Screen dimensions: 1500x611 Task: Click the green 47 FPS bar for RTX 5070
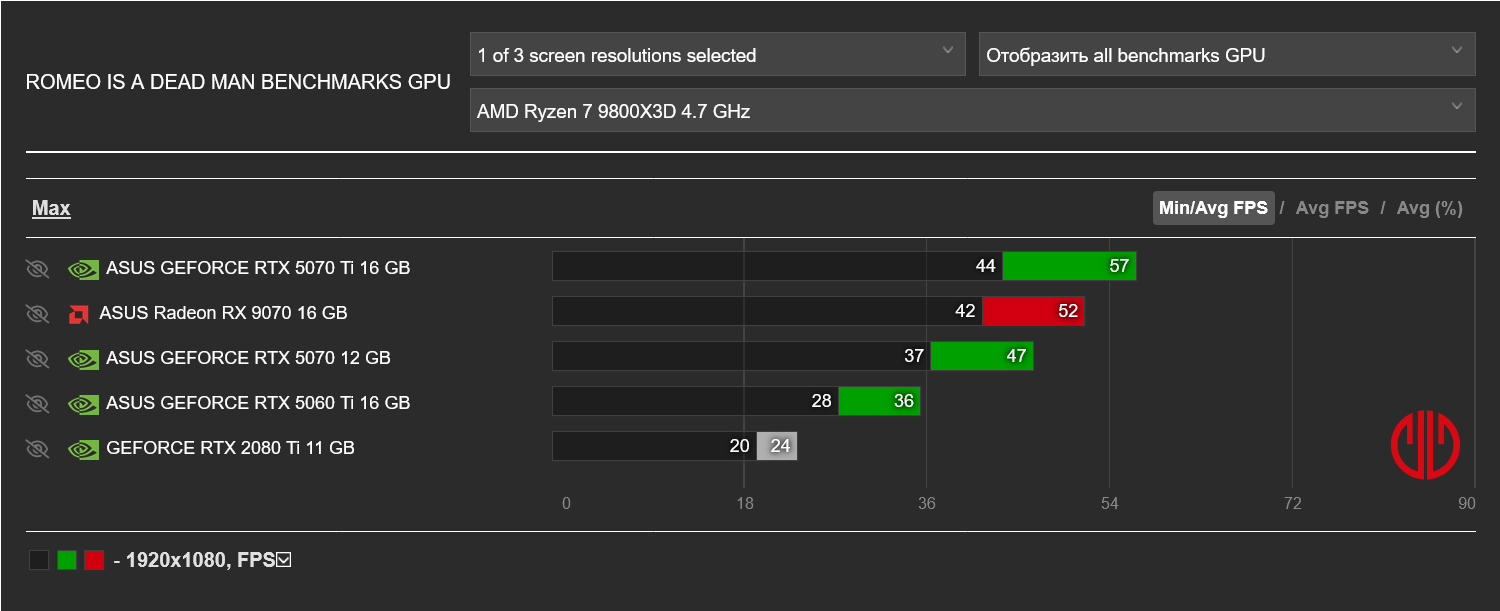click(982, 356)
